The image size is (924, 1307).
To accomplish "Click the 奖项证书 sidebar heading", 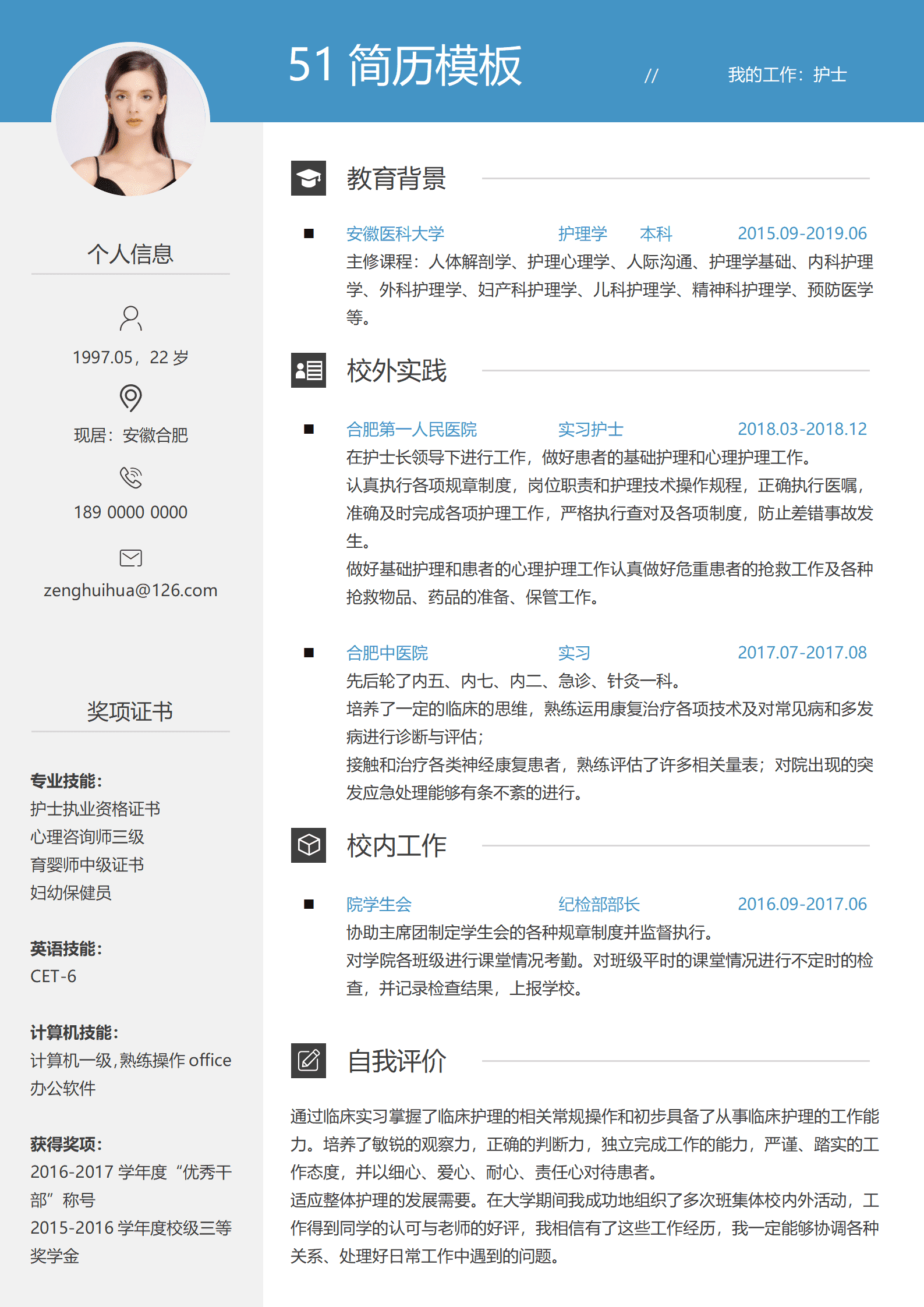I will [x=130, y=711].
